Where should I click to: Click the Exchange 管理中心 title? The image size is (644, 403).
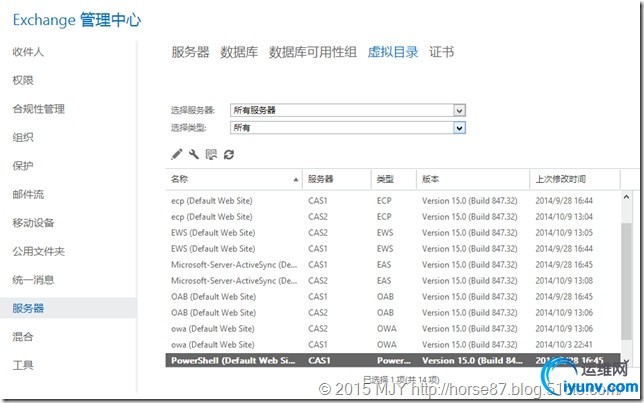coord(77,20)
